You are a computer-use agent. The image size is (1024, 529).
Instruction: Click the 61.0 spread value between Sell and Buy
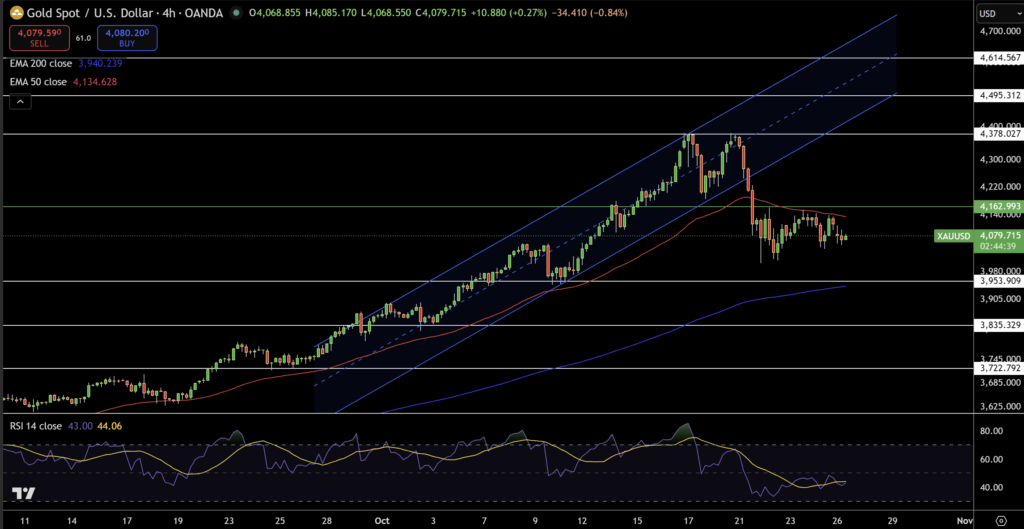(83, 38)
